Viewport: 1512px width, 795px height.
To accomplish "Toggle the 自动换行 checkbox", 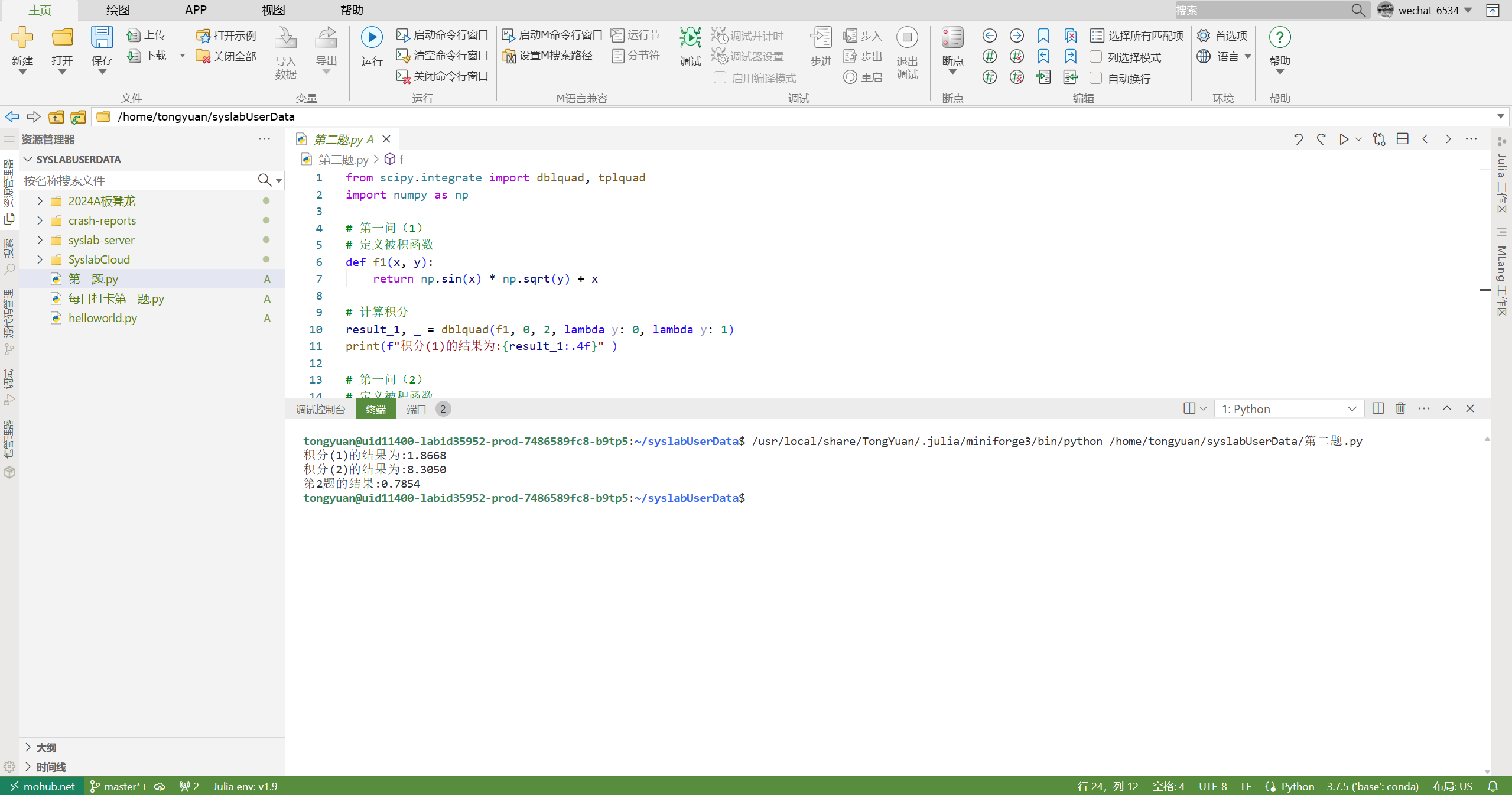I will click(x=1095, y=78).
